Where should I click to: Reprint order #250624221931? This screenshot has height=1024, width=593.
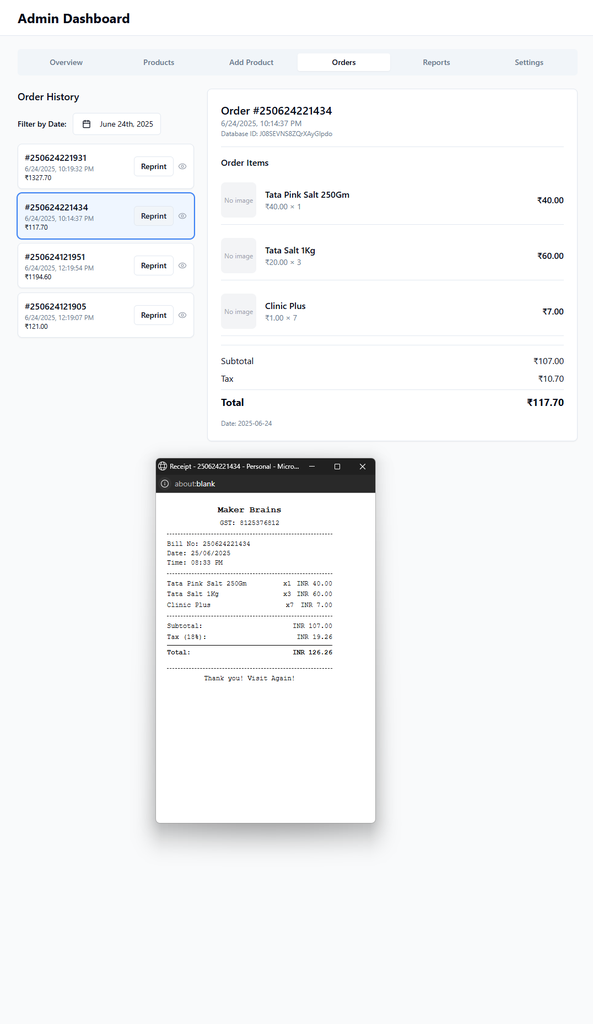tap(153, 167)
